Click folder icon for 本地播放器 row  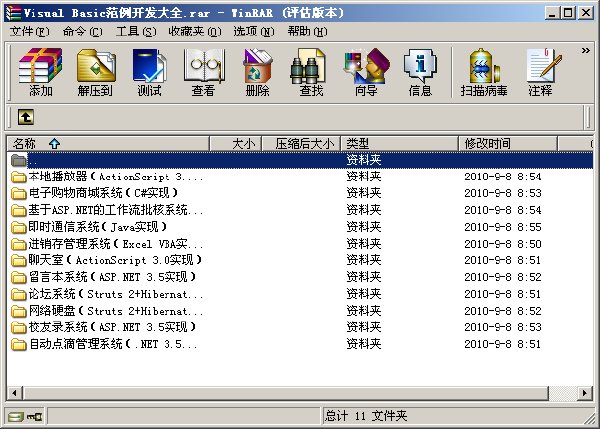(x=18, y=177)
